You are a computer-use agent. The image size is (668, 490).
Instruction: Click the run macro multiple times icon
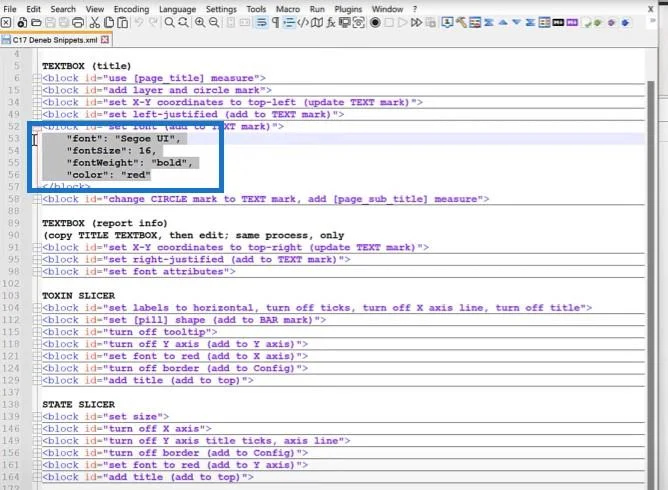(x=416, y=23)
